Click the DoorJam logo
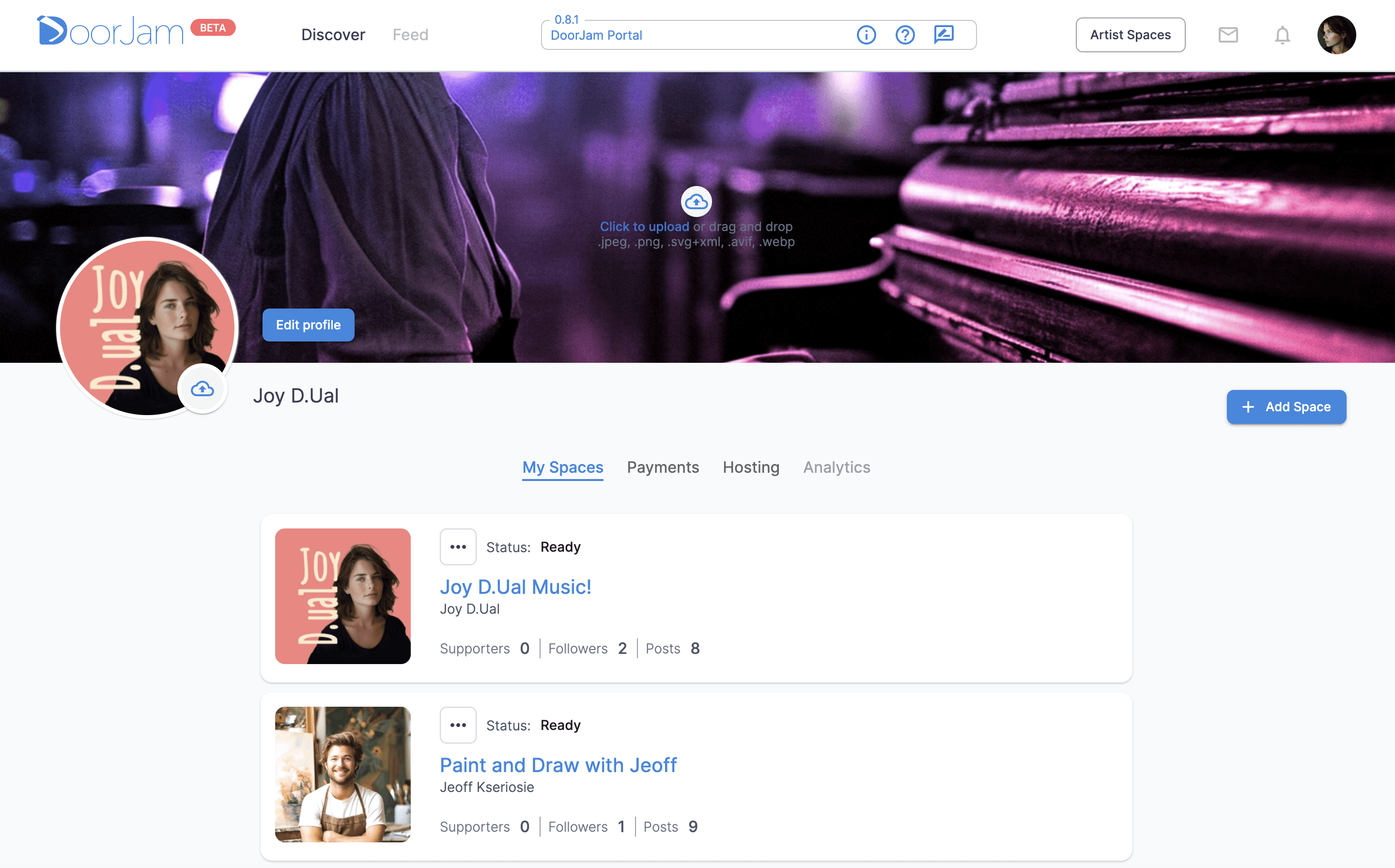This screenshot has height=868, width=1395. point(109,31)
